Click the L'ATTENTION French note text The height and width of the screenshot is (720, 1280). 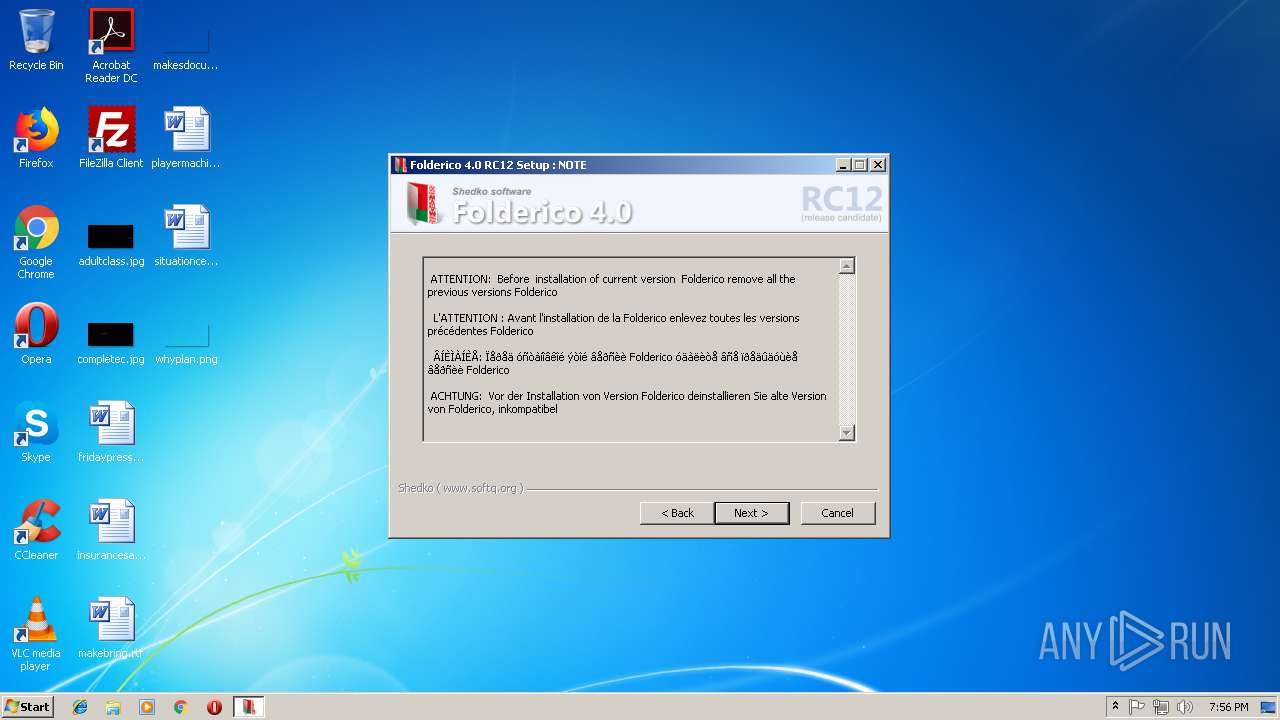coord(614,325)
